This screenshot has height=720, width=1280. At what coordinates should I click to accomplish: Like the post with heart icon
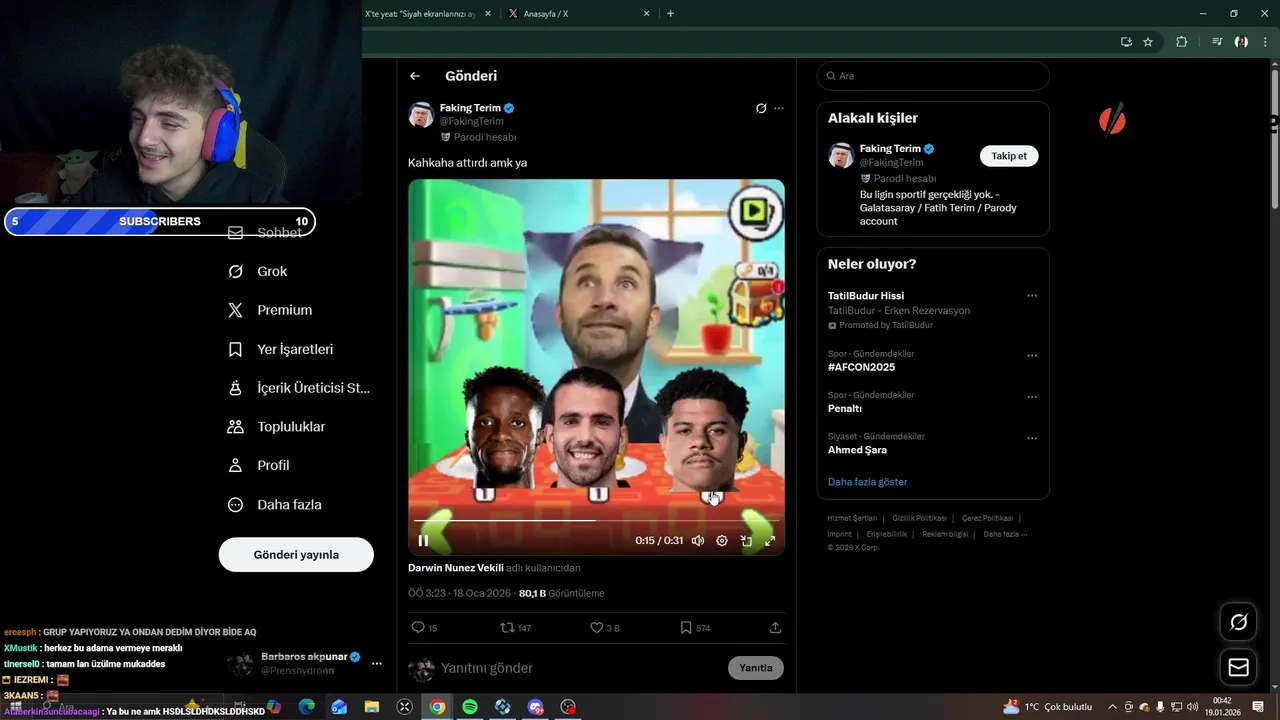596,628
